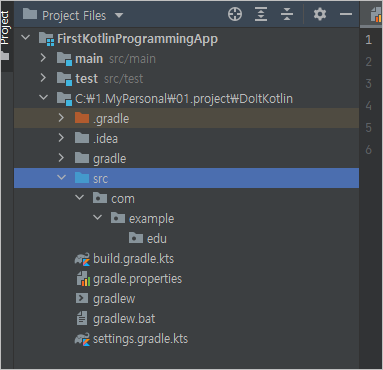Viewport: 383px width, 370px height.
Task: Click the settings.gradle.kts file icon
Action: click(x=82, y=339)
